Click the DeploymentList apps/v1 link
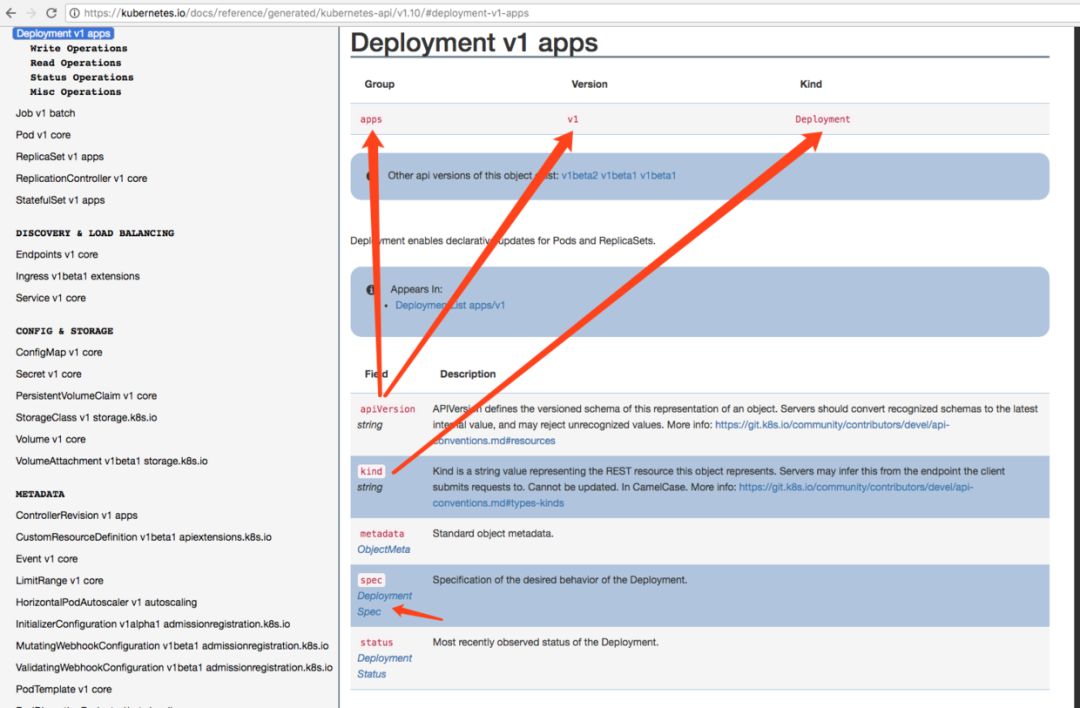The width and height of the screenshot is (1080, 708). pos(450,305)
